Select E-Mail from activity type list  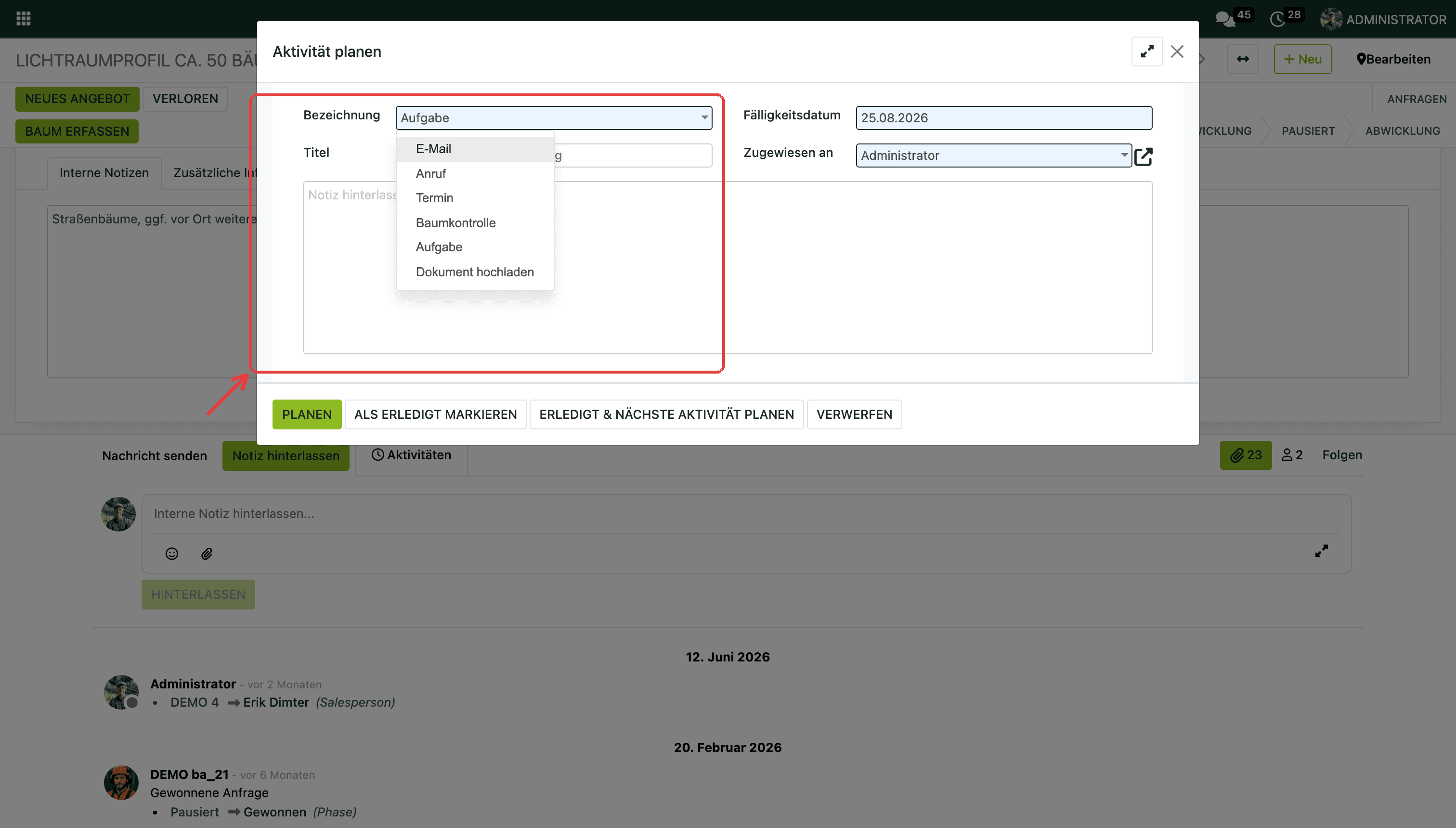[x=474, y=149]
